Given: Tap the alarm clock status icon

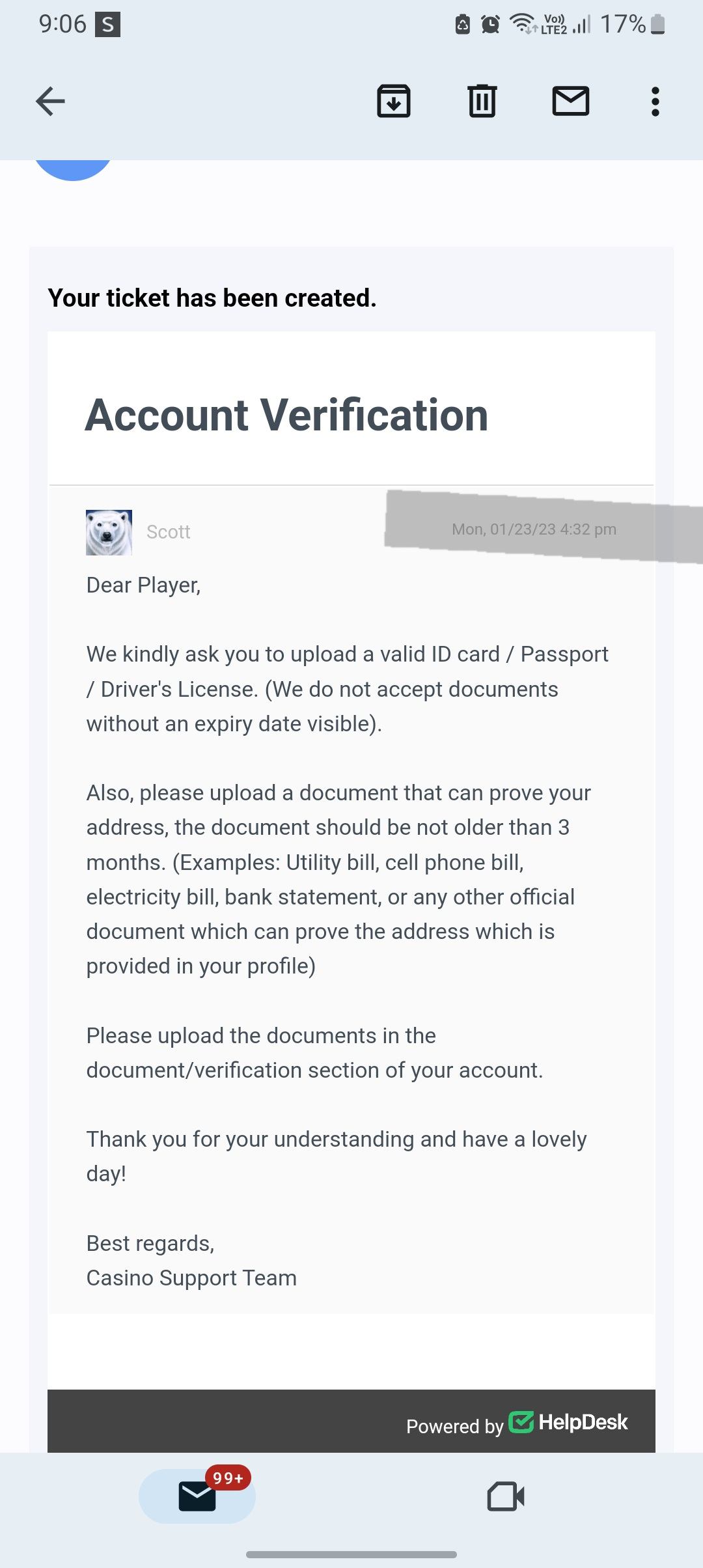Looking at the screenshot, I should [490, 25].
